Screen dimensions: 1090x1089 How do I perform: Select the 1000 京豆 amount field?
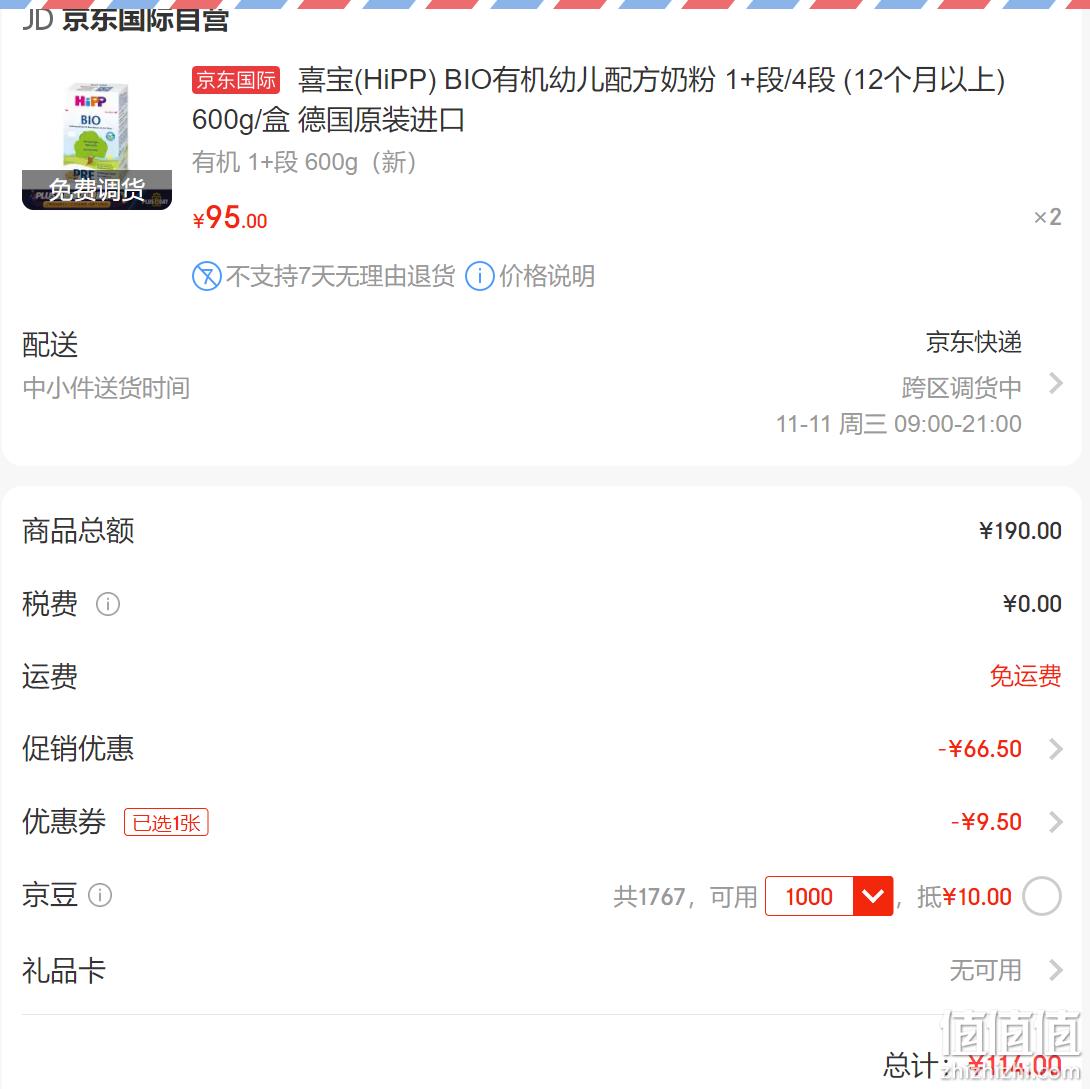point(809,896)
